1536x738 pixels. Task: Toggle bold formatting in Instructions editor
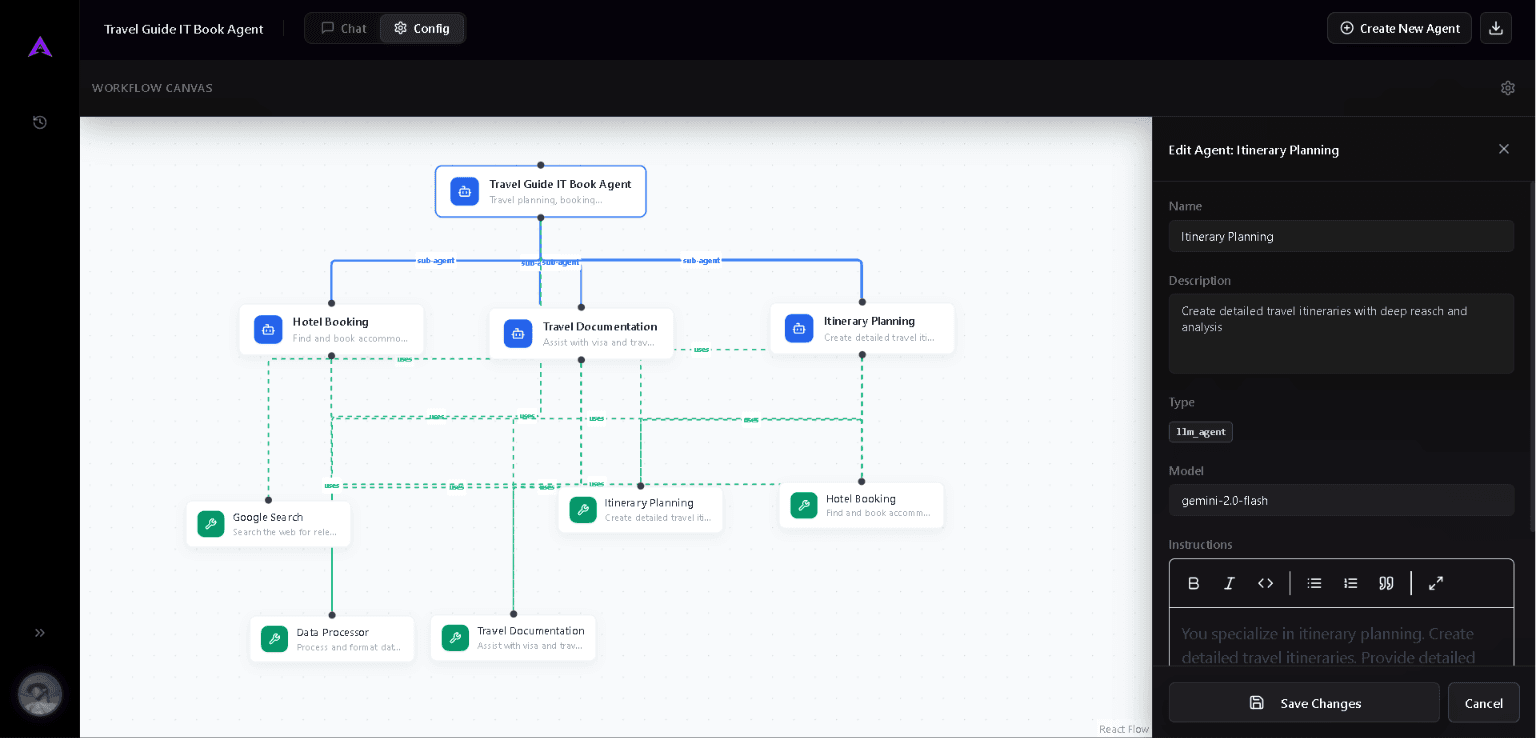coord(1194,583)
